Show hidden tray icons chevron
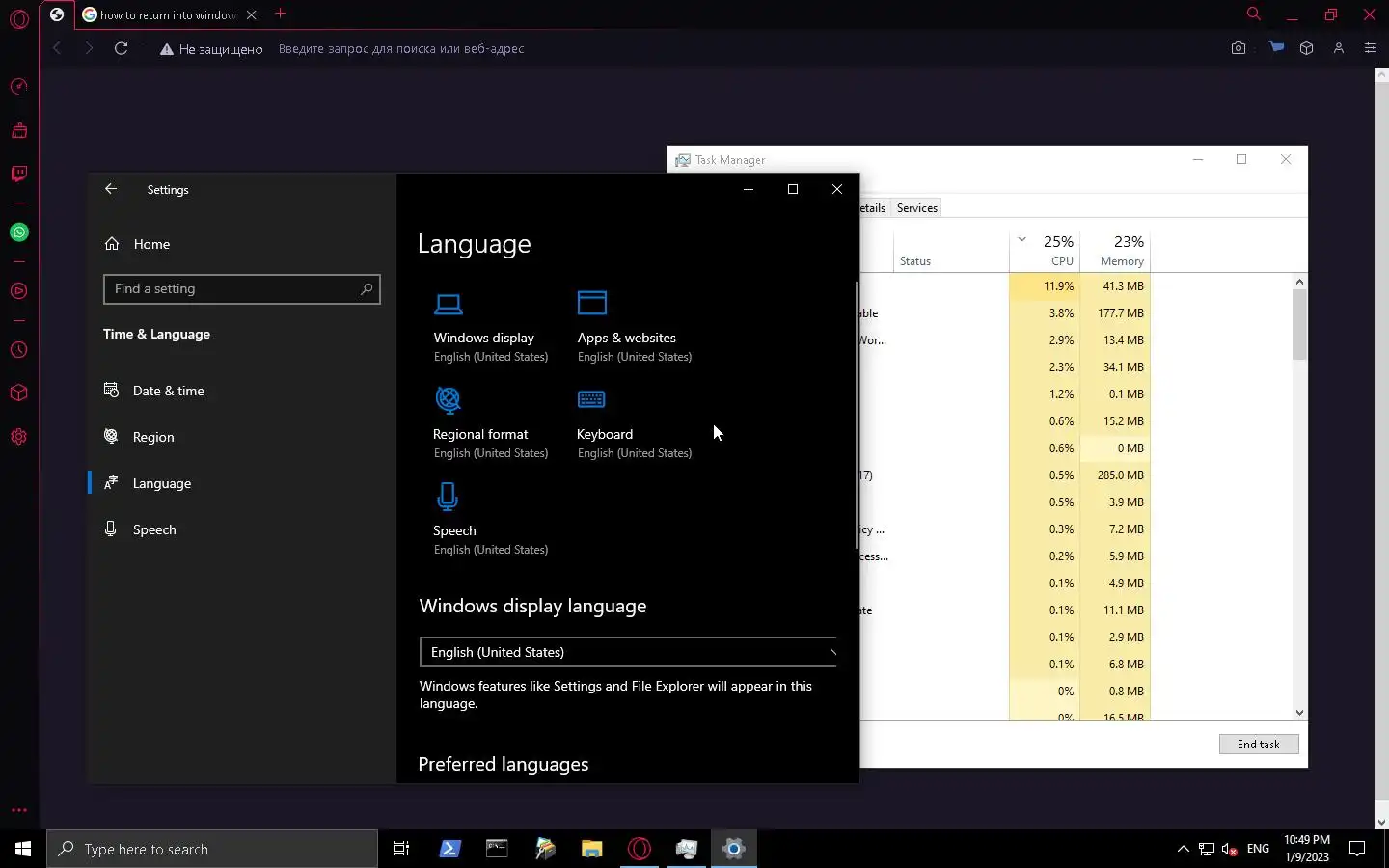The height and width of the screenshot is (868, 1389). (1184, 849)
